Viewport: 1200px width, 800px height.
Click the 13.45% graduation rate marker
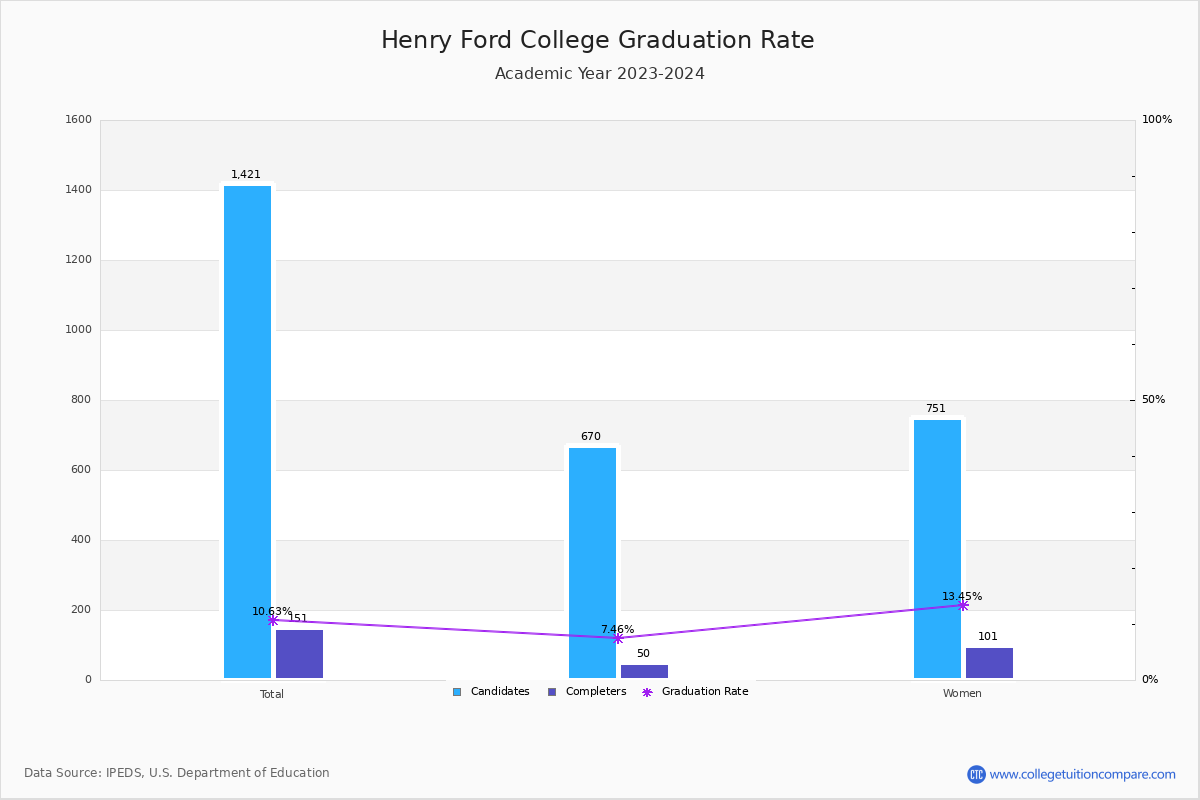click(x=963, y=605)
